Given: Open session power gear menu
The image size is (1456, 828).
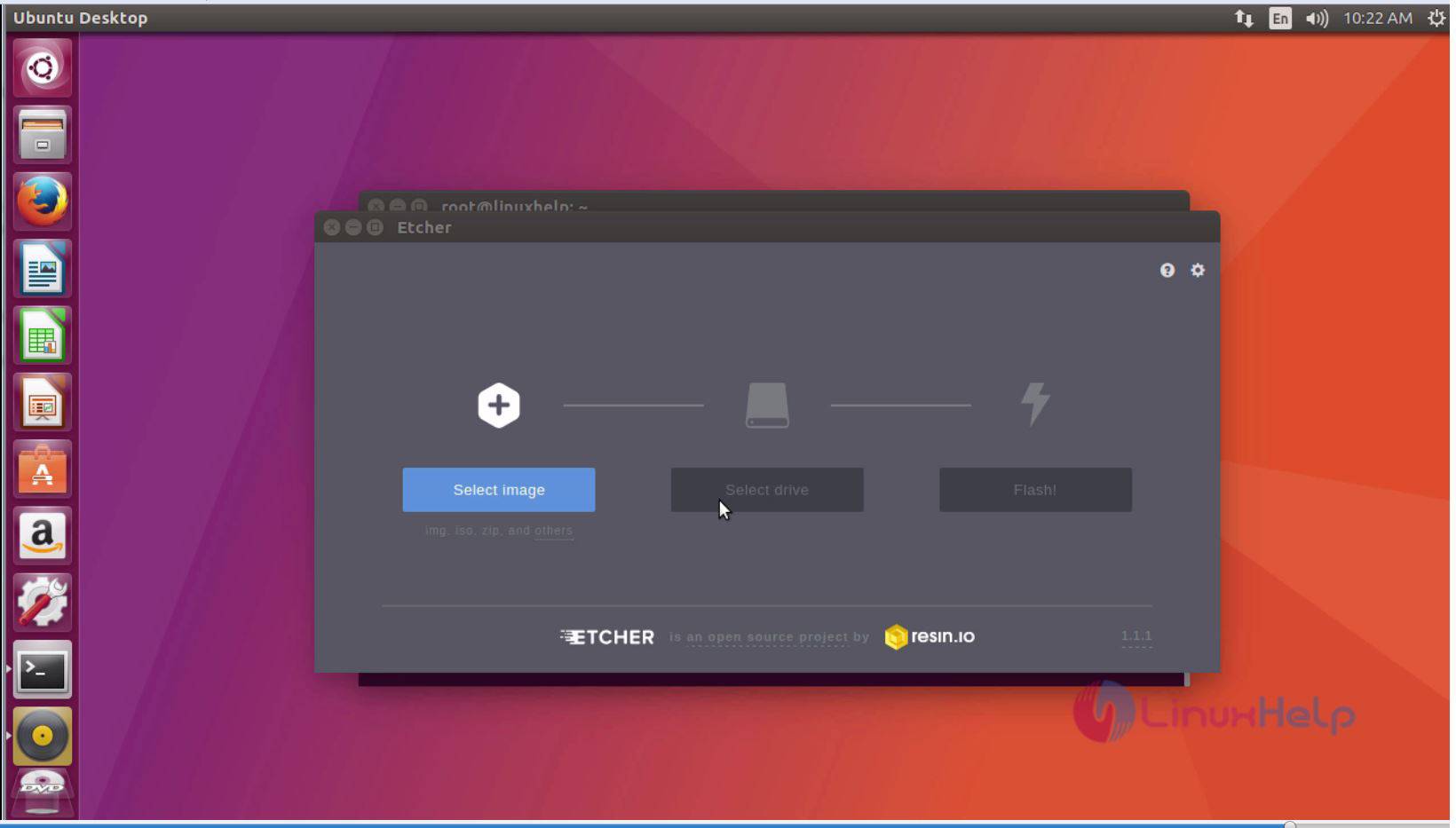Looking at the screenshot, I should (x=1436, y=18).
